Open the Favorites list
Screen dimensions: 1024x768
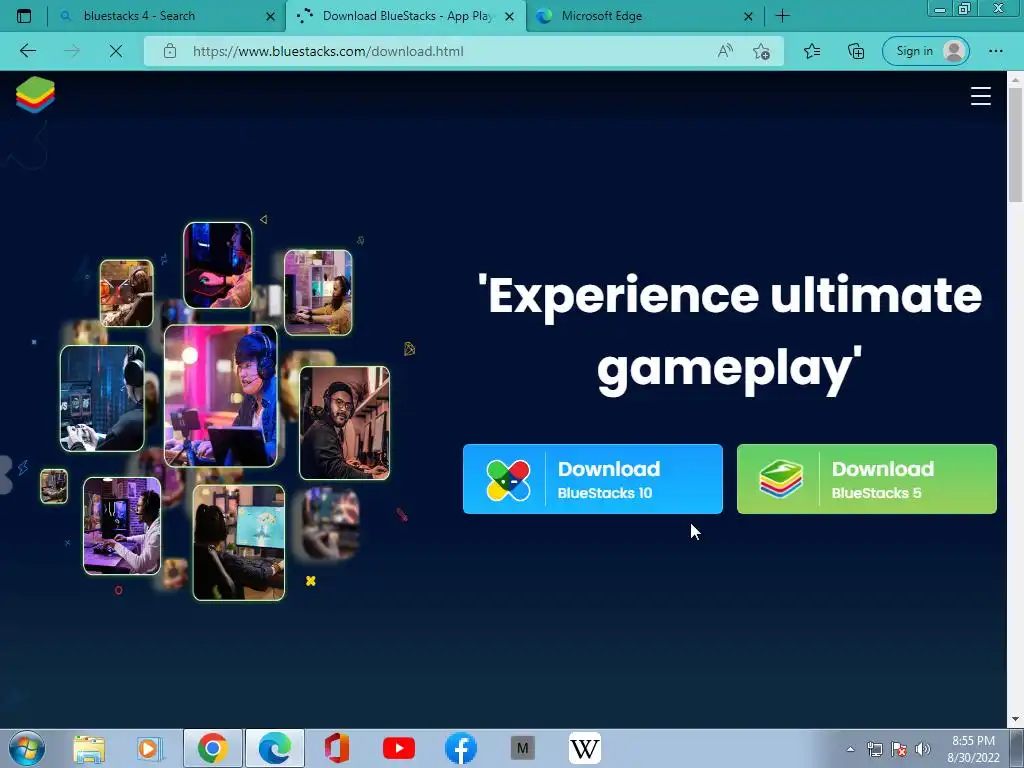coord(812,51)
